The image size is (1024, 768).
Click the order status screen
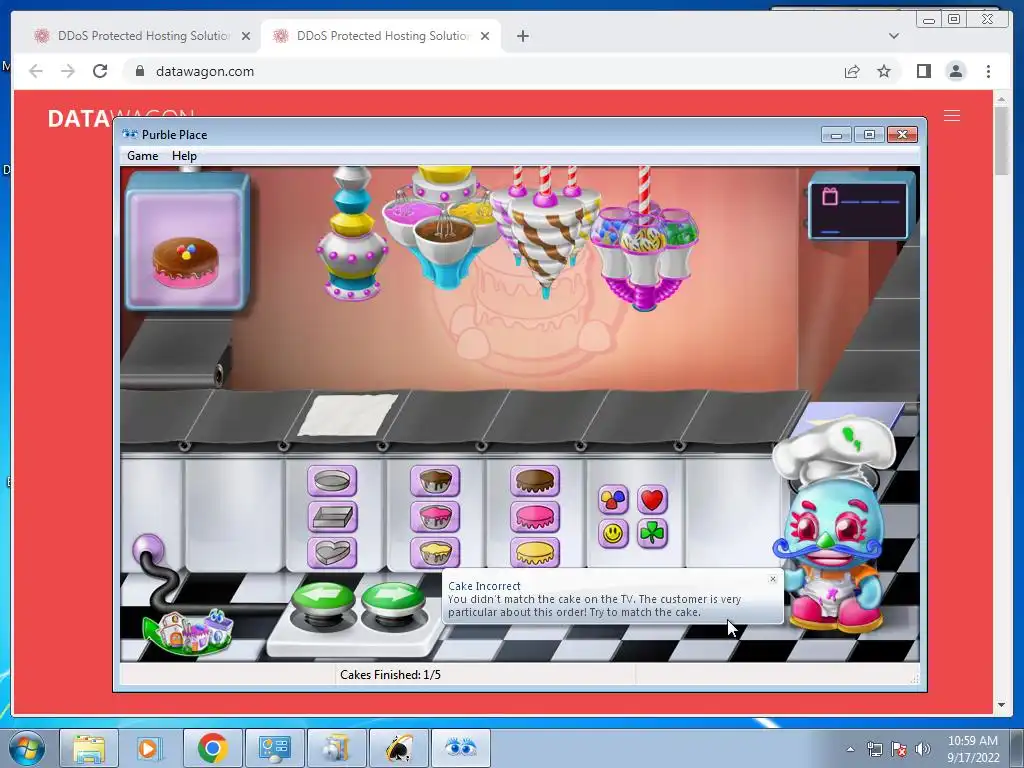[859, 208]
